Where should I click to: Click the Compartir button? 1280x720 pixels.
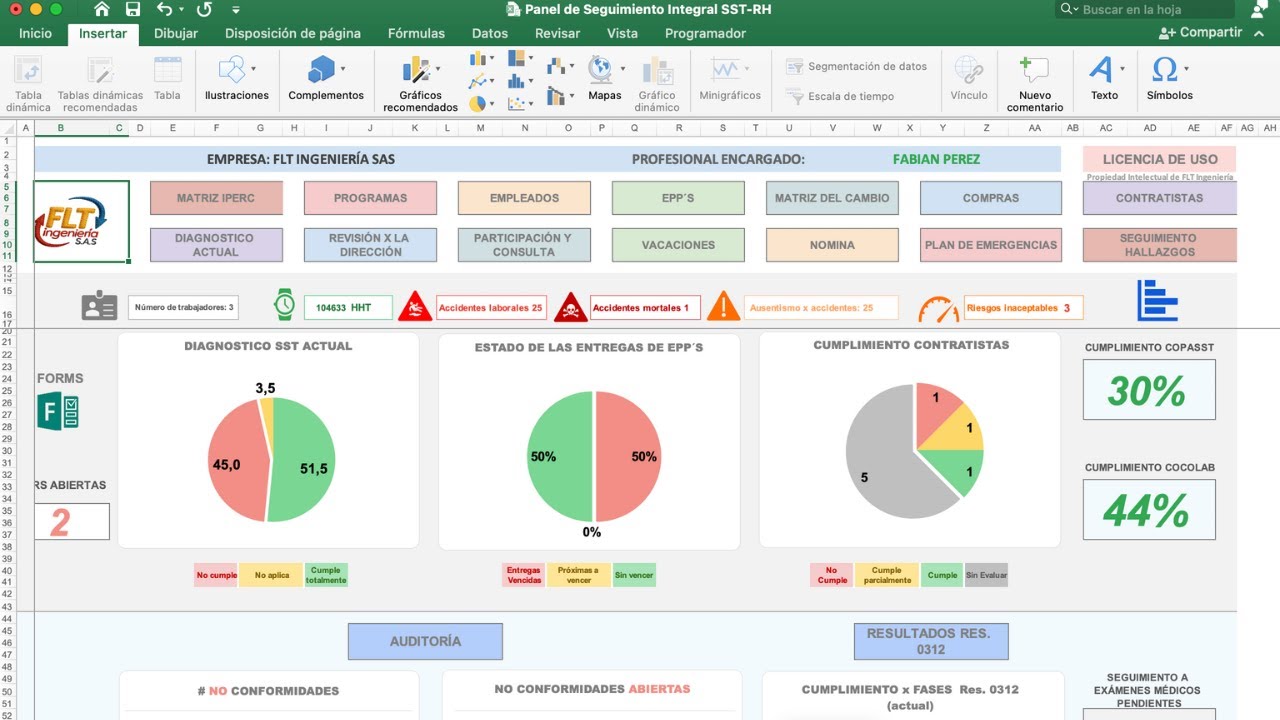pyautogui.click(x=1200, y=32)
